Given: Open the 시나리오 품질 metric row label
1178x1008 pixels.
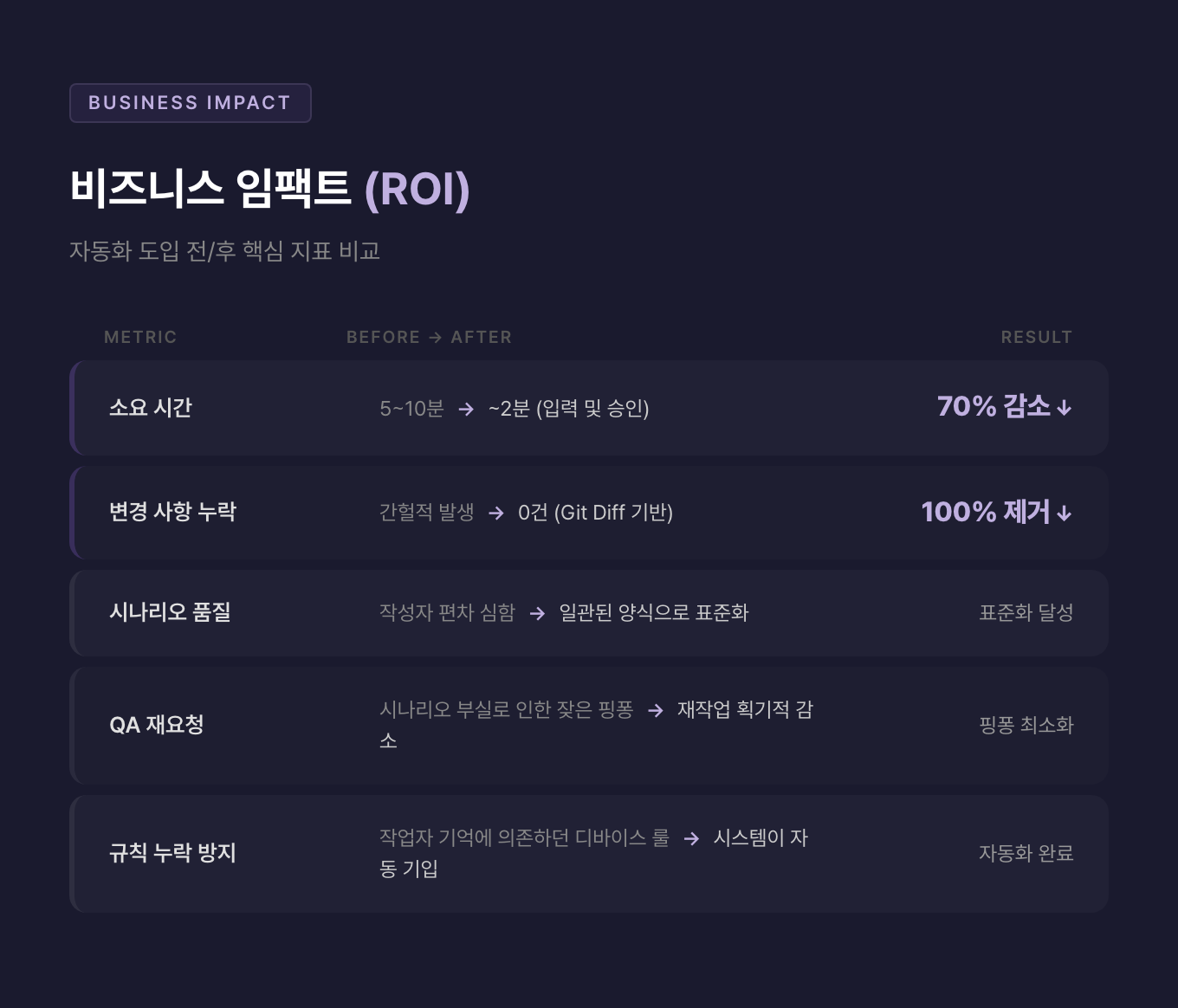Looking at the screenshot, I should [x=170, y=612].
